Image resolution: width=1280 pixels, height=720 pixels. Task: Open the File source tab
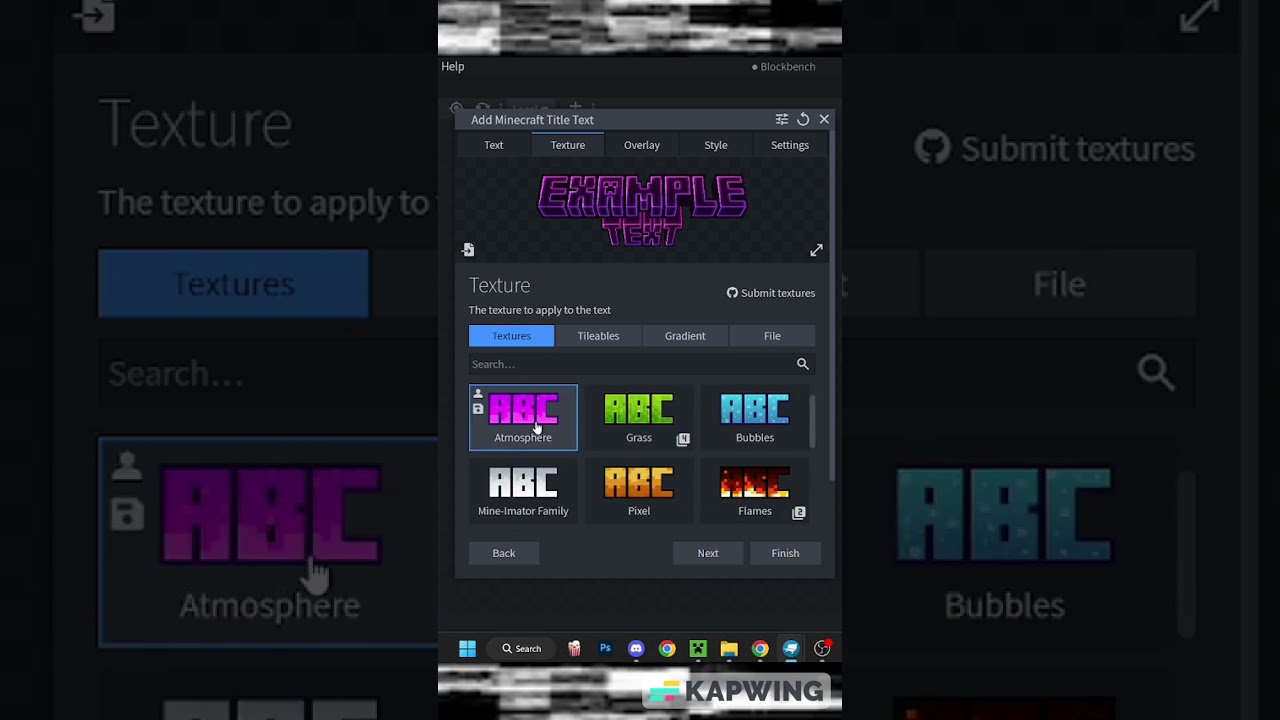[x=772, y=336]
